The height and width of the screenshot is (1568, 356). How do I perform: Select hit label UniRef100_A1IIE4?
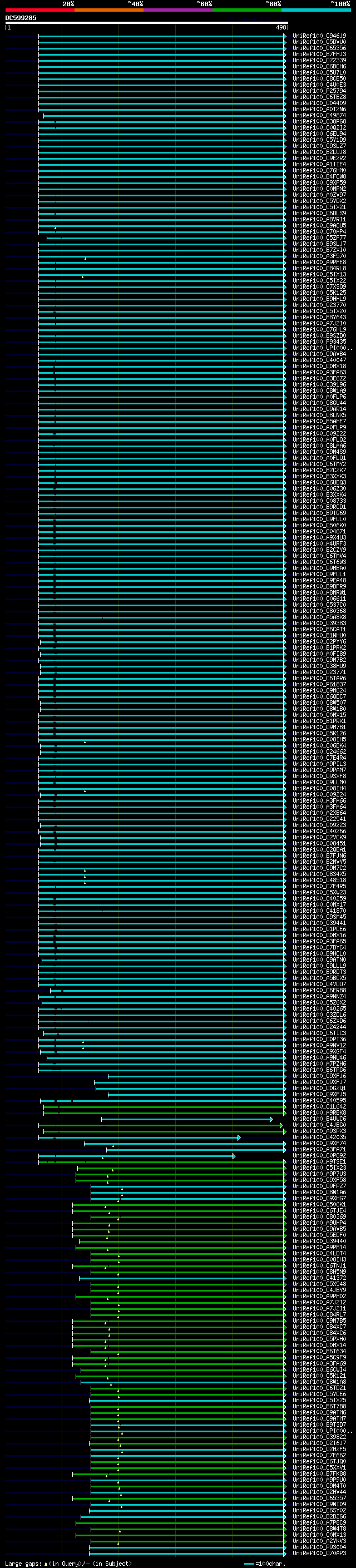click(319, 164)
